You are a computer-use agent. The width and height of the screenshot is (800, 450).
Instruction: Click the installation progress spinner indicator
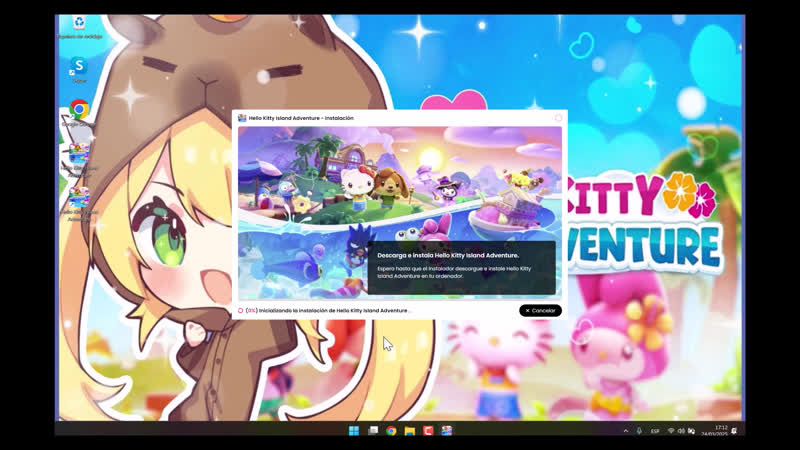[x=241, y=311]
